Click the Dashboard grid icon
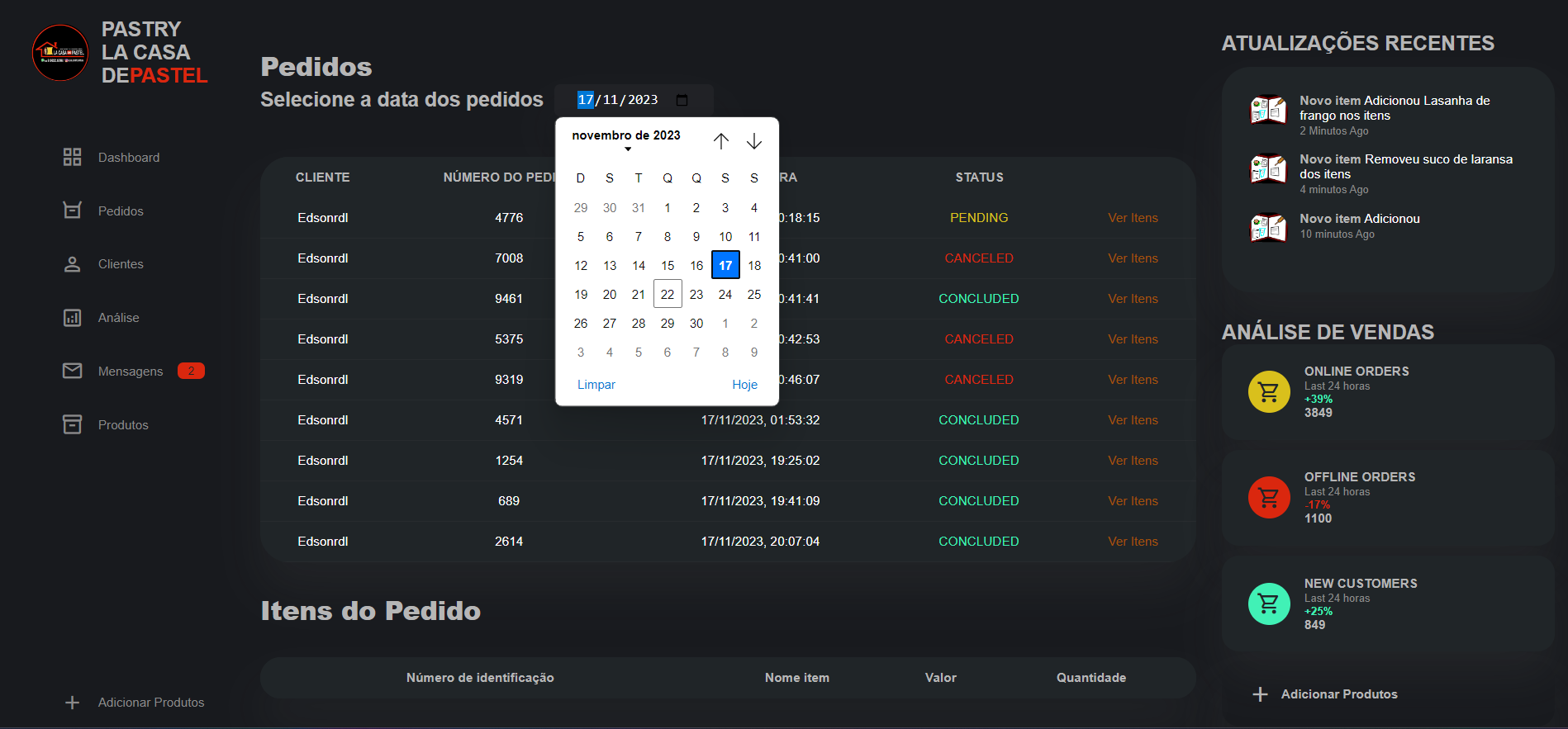This screenshot has height=729, width=1568. click(73, 157)
